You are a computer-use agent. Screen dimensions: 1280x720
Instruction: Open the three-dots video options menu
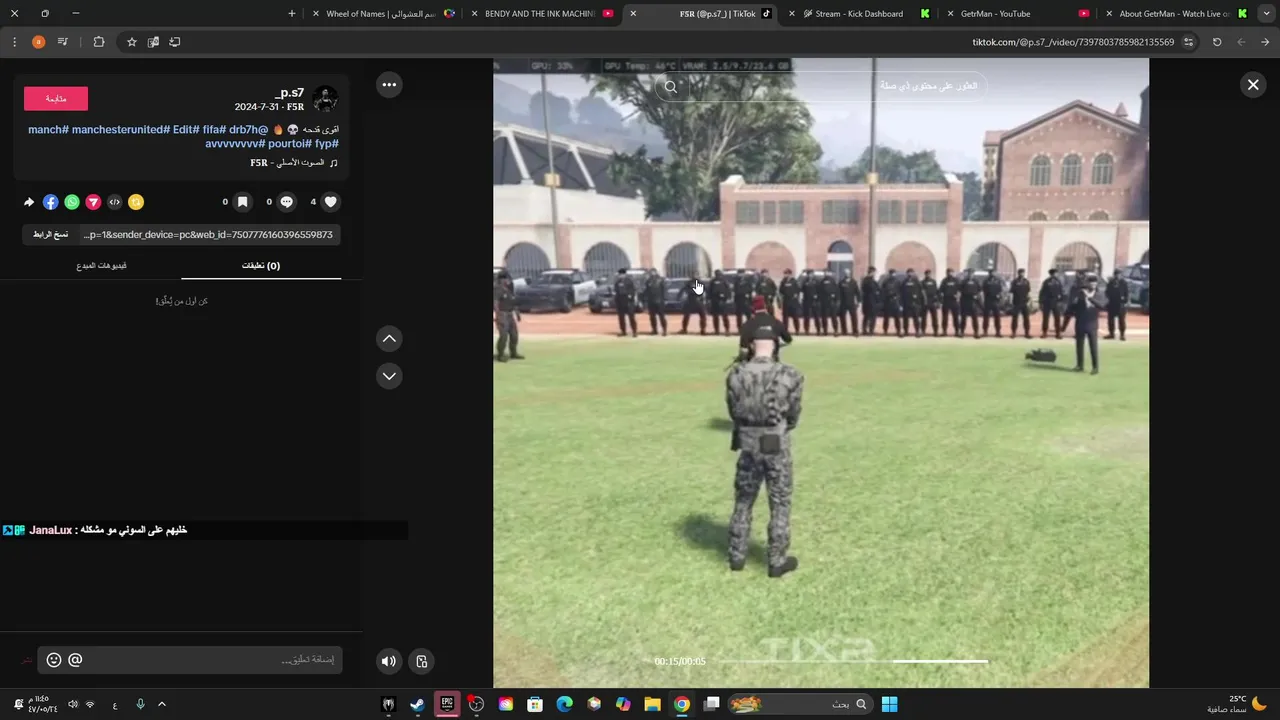point(389,85)
